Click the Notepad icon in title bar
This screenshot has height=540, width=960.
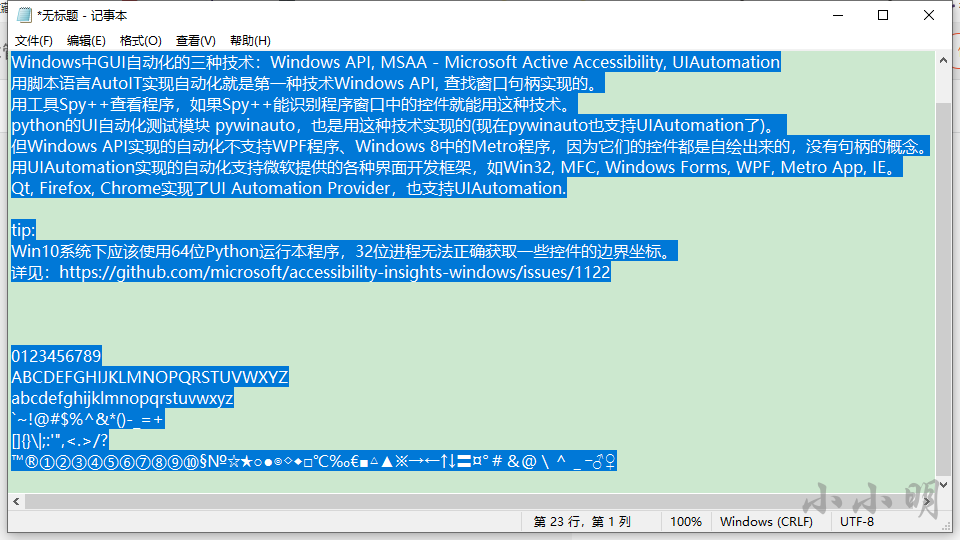24,15
